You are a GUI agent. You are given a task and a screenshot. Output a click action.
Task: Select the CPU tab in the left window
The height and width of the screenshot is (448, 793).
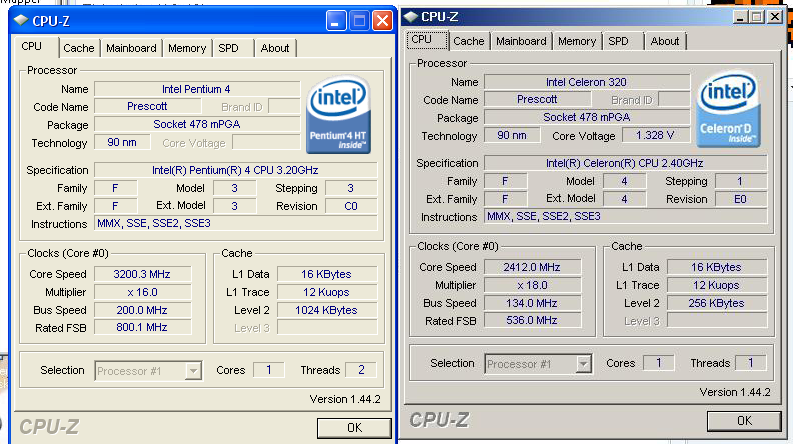point(32,47)
